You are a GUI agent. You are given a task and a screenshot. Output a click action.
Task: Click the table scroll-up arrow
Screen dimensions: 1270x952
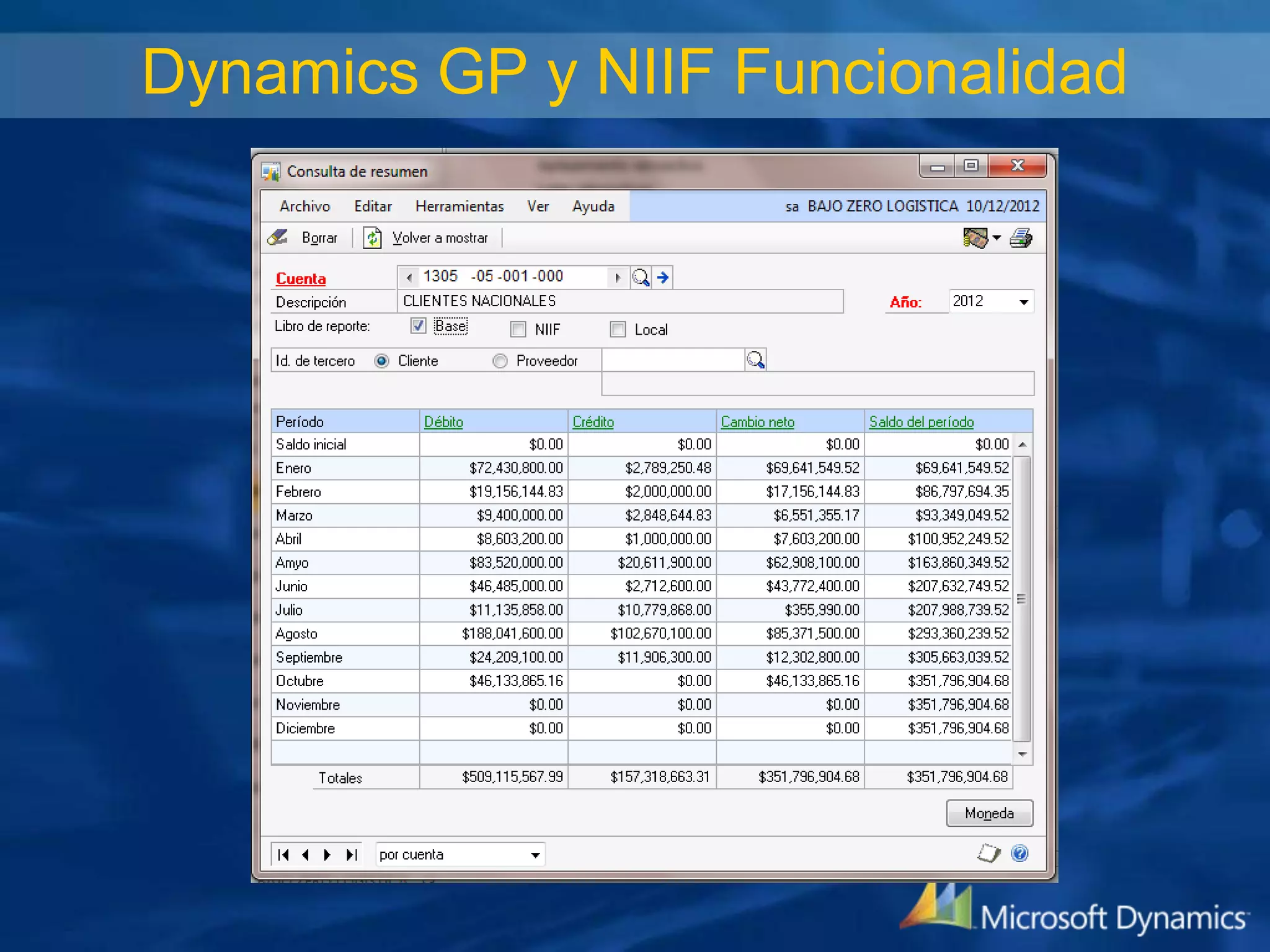pos(1022,444)
